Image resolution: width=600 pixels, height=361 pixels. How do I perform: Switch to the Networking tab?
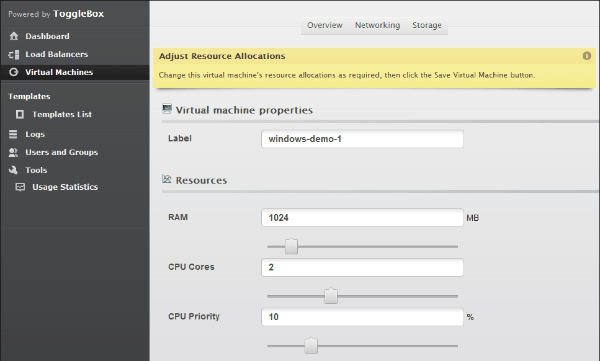point(377,25)
